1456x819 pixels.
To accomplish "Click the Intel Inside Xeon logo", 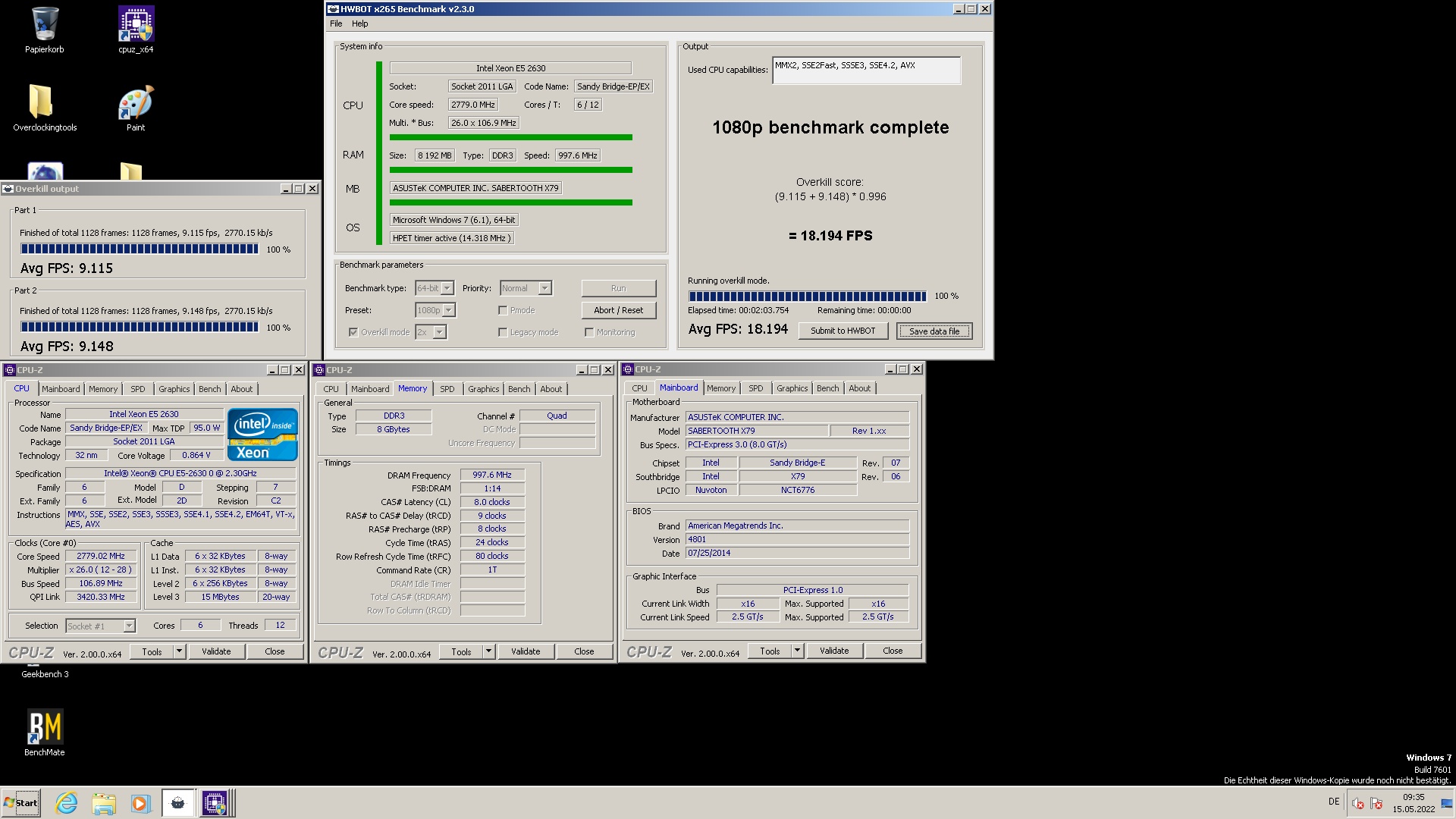I will tap(262, 435).
